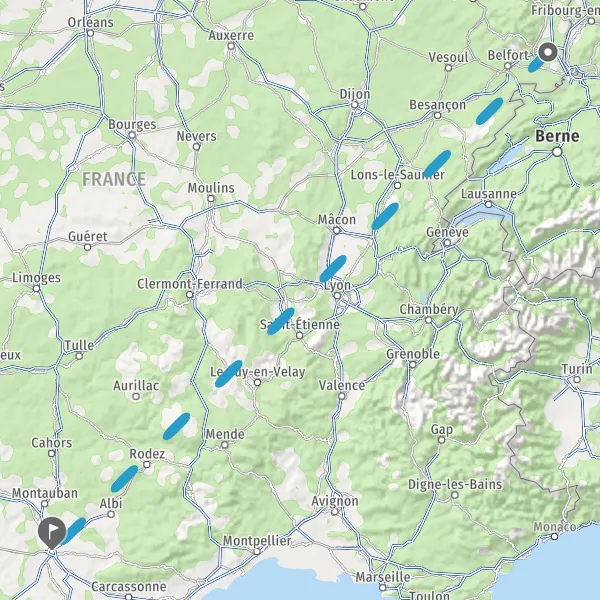The width and height of the screenshot is (600, 600).
Task: Click the Limoges city label
Action: (36, 277)
